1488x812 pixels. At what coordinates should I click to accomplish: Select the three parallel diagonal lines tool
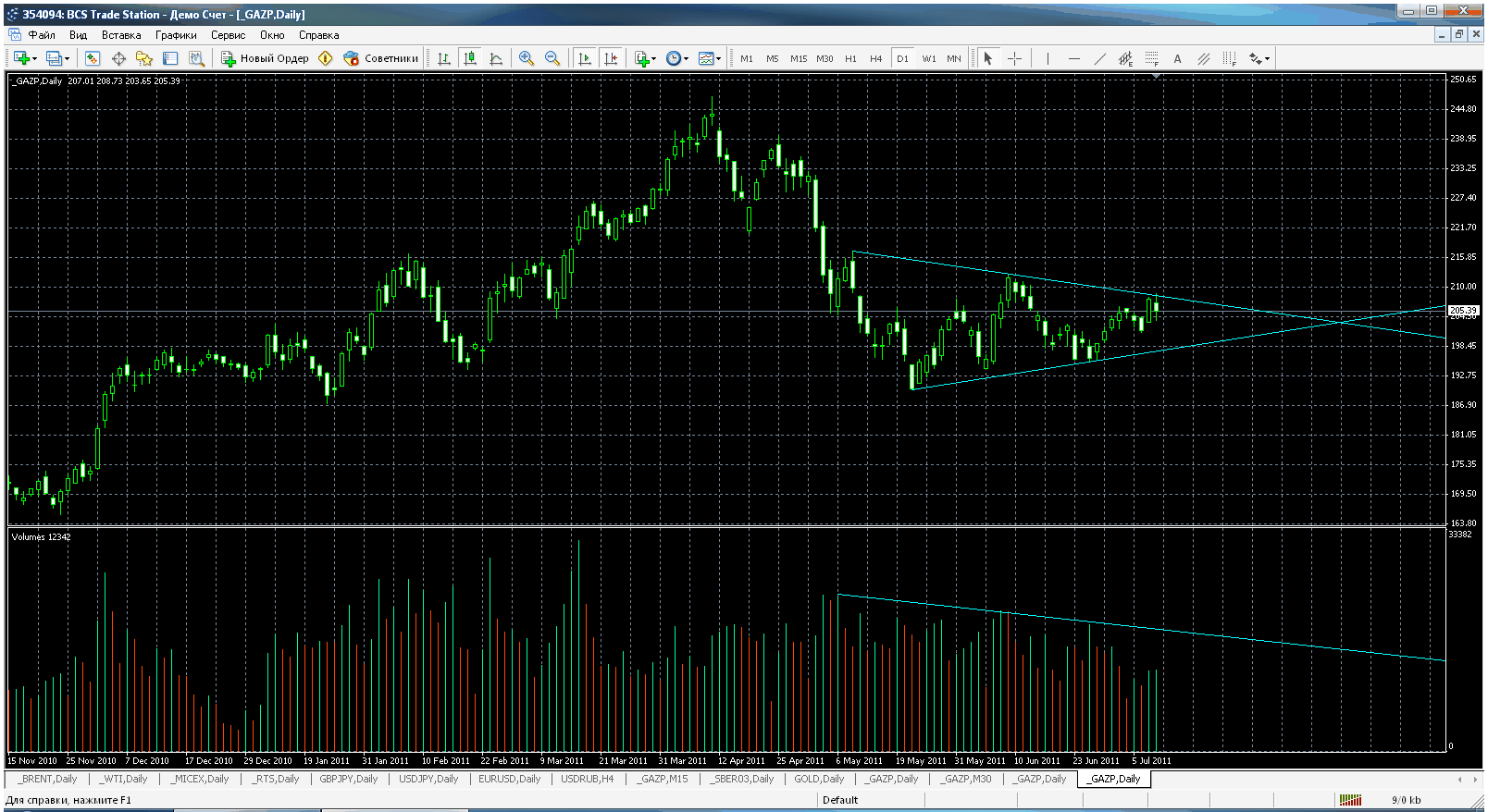coord(1203,58)
